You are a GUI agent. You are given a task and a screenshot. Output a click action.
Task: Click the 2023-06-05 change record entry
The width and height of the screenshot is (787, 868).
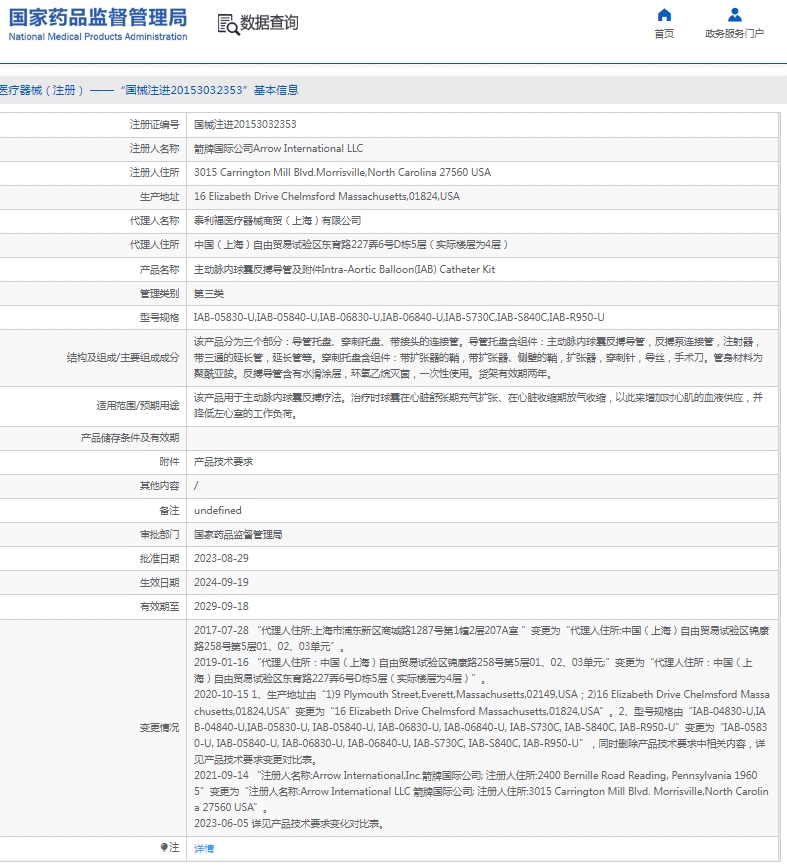point(289,824)
